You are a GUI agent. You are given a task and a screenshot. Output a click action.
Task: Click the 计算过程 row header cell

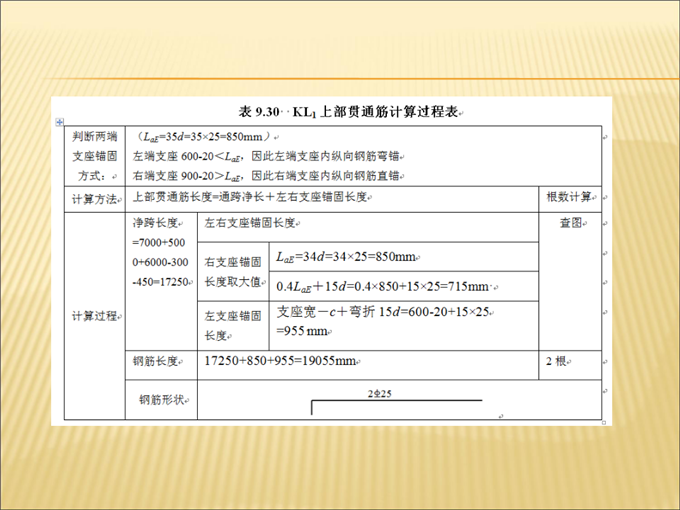[95, 316]
